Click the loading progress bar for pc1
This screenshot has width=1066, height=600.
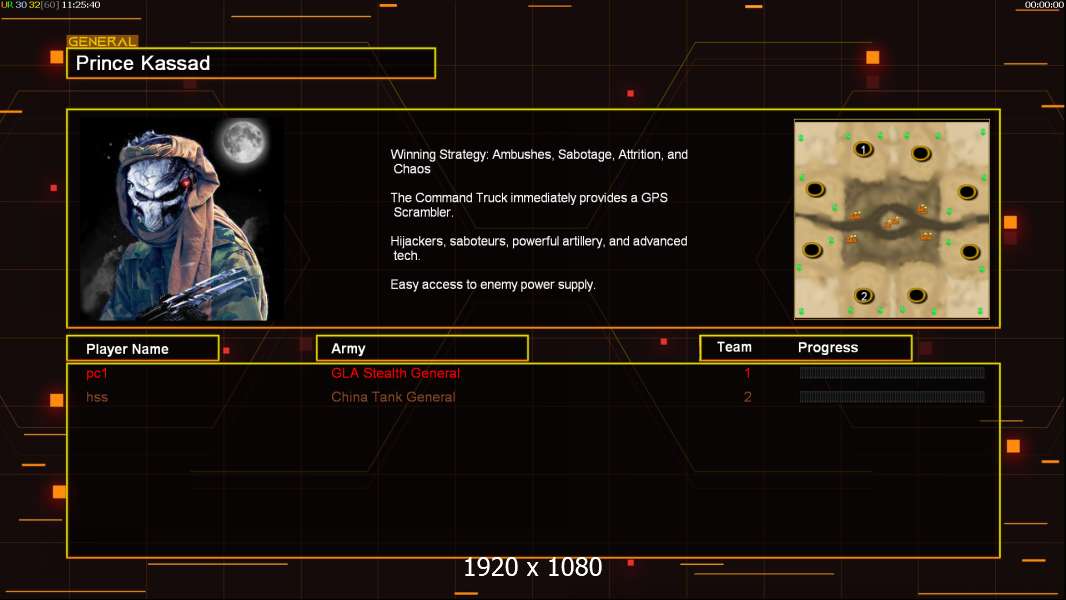892,372
